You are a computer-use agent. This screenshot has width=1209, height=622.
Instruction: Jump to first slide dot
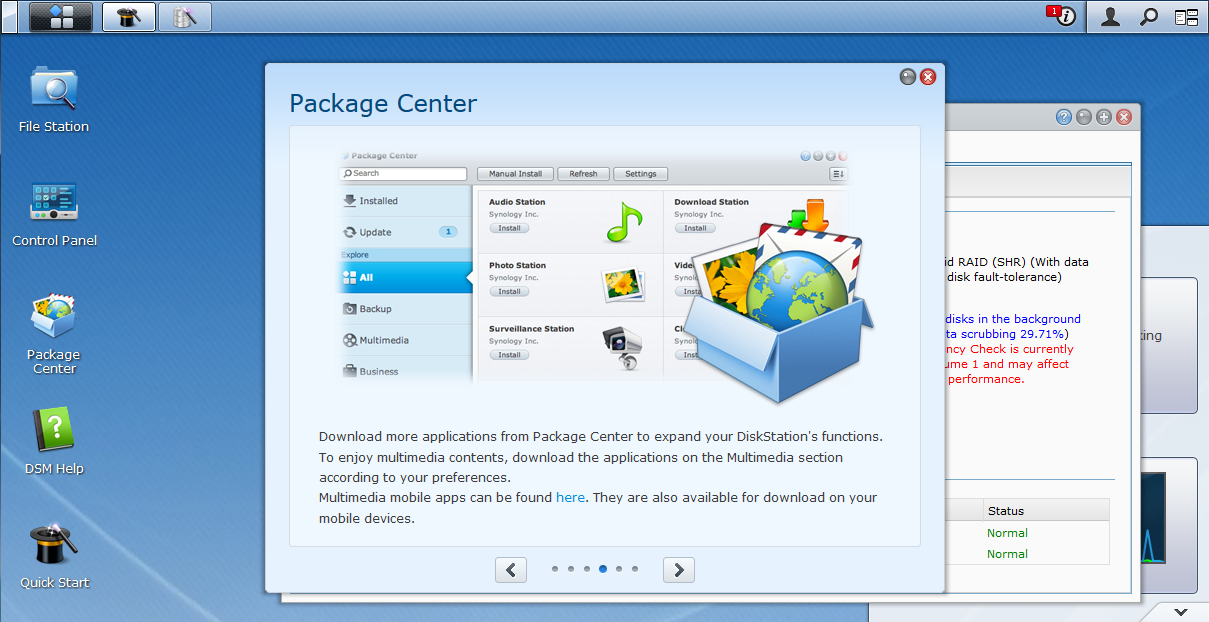(555, 569)
